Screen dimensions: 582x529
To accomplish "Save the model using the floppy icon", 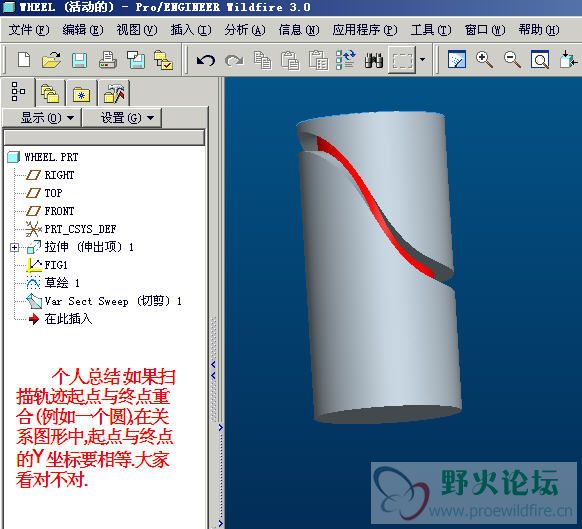I will pyautogui.click(x=79, y=60).
